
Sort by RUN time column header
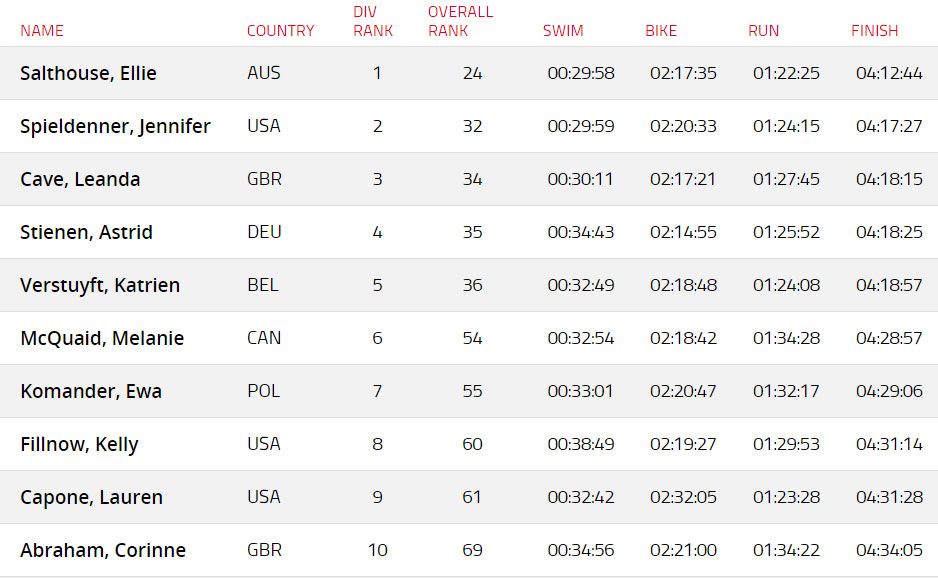(763, 31)
